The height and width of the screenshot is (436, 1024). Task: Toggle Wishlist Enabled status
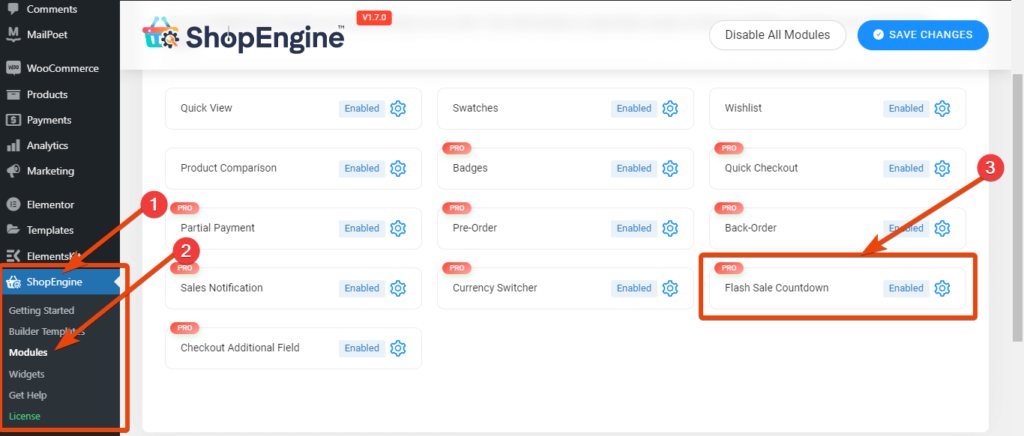click(x=906, y=108)
